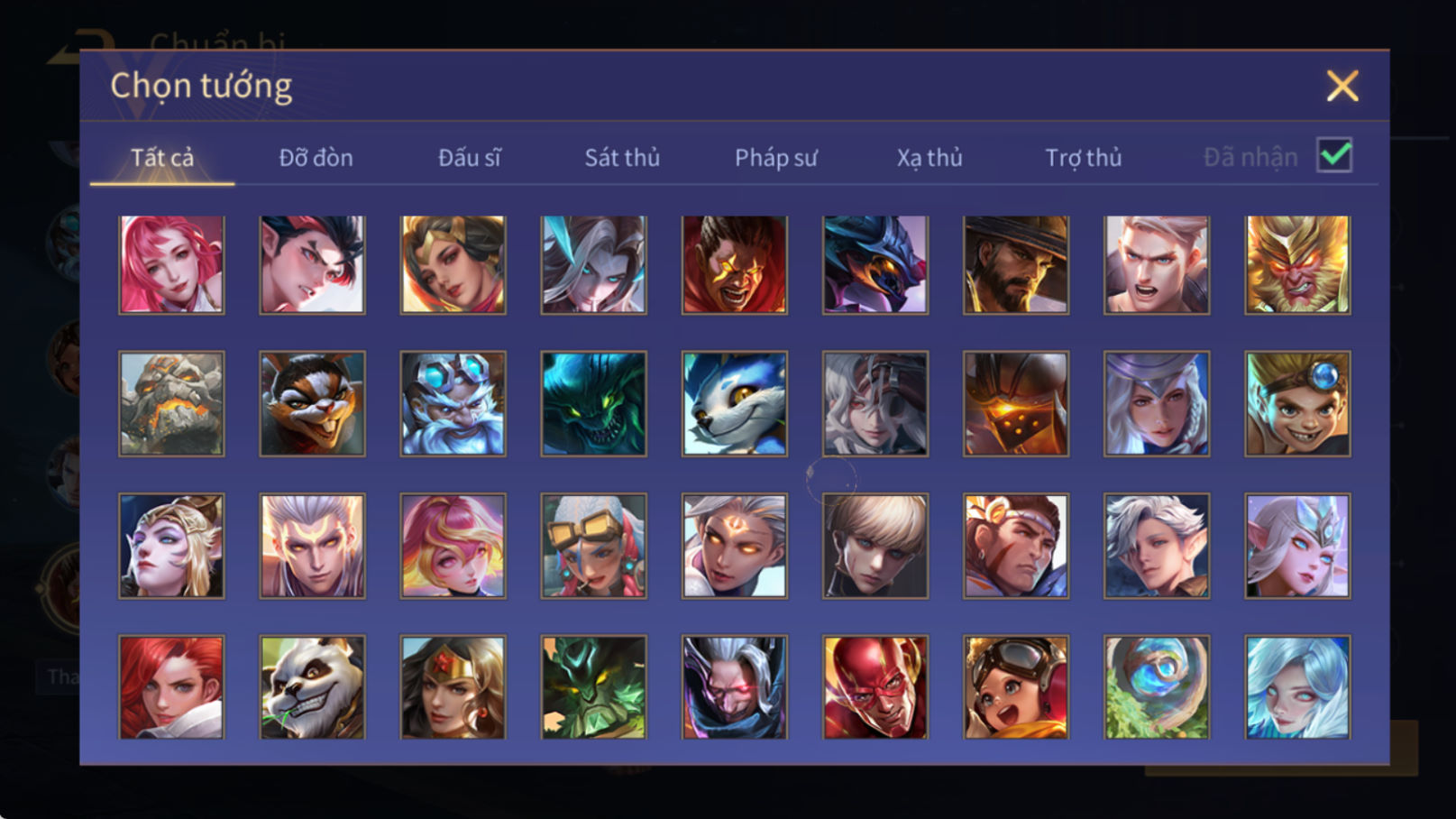
Task: Show the Pháp sư hero category
Action: [775, 158]
